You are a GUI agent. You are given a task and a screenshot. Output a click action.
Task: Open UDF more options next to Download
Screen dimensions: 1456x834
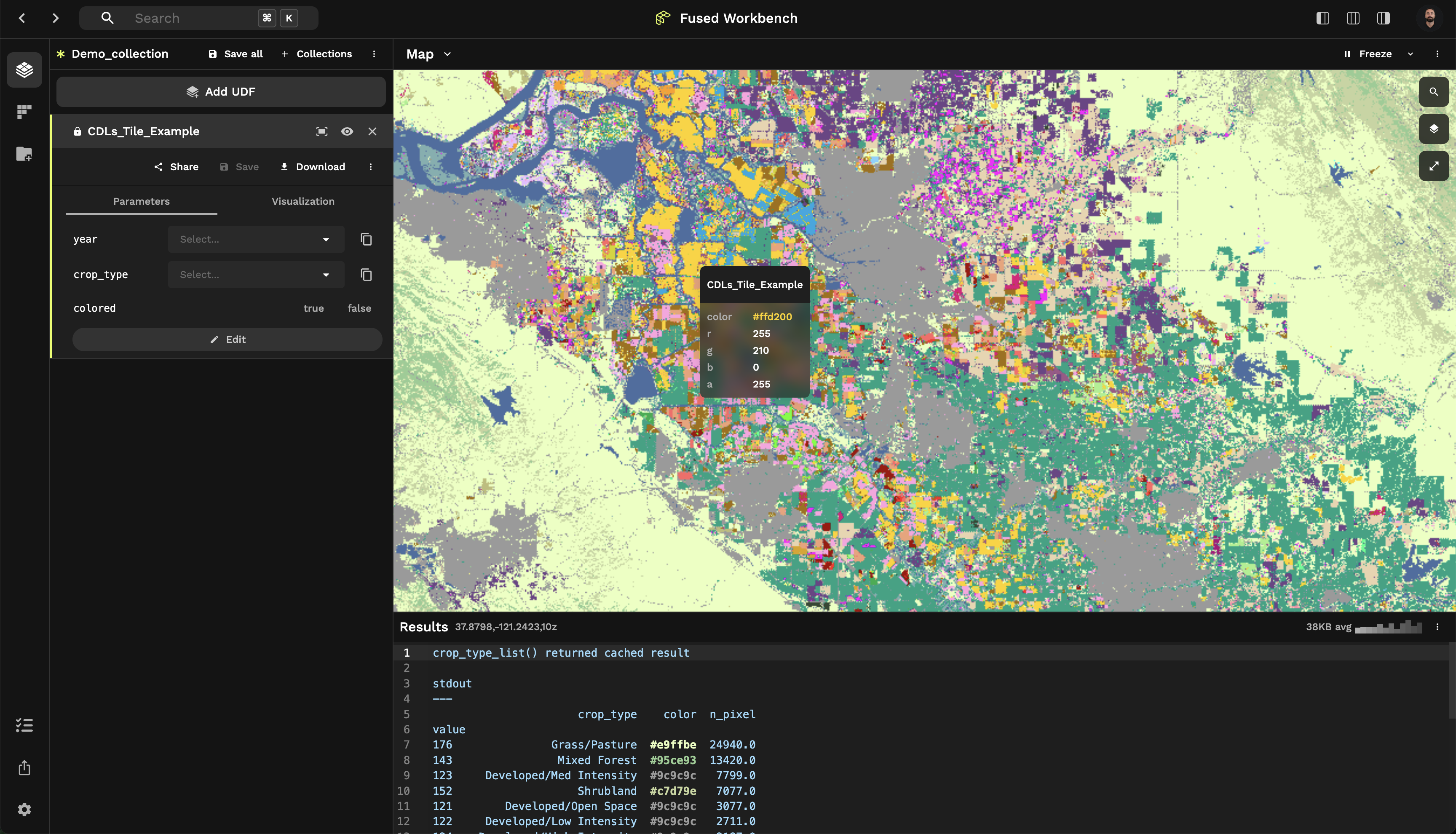(x=371, y=167)
